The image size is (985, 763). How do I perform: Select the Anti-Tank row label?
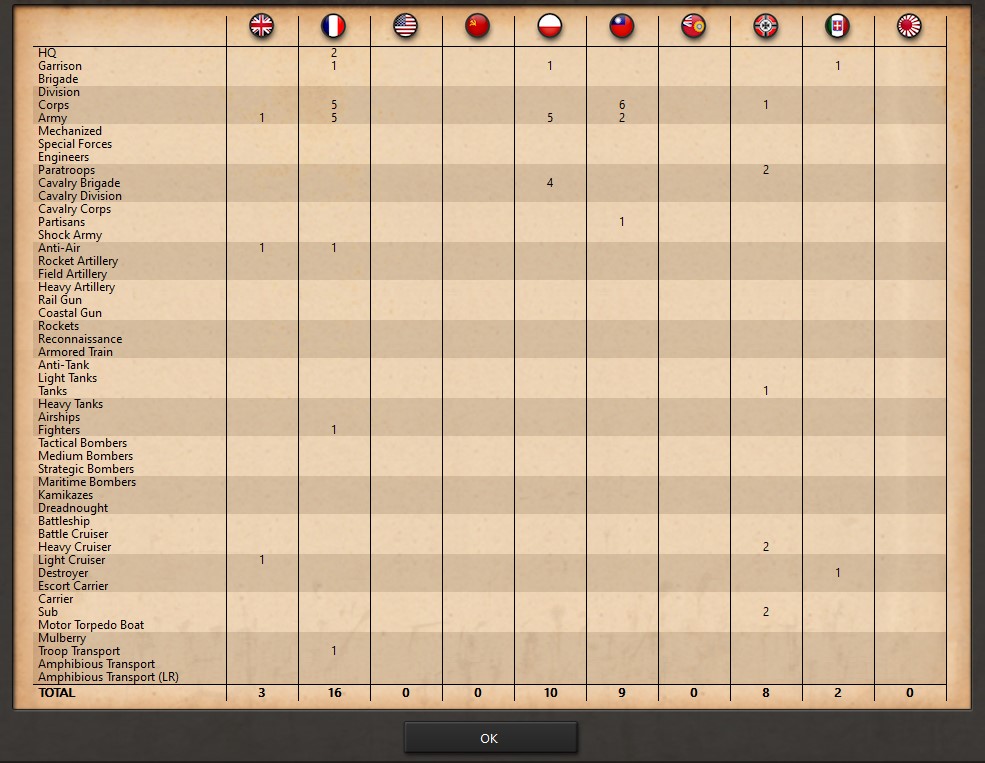pos(63,365)
